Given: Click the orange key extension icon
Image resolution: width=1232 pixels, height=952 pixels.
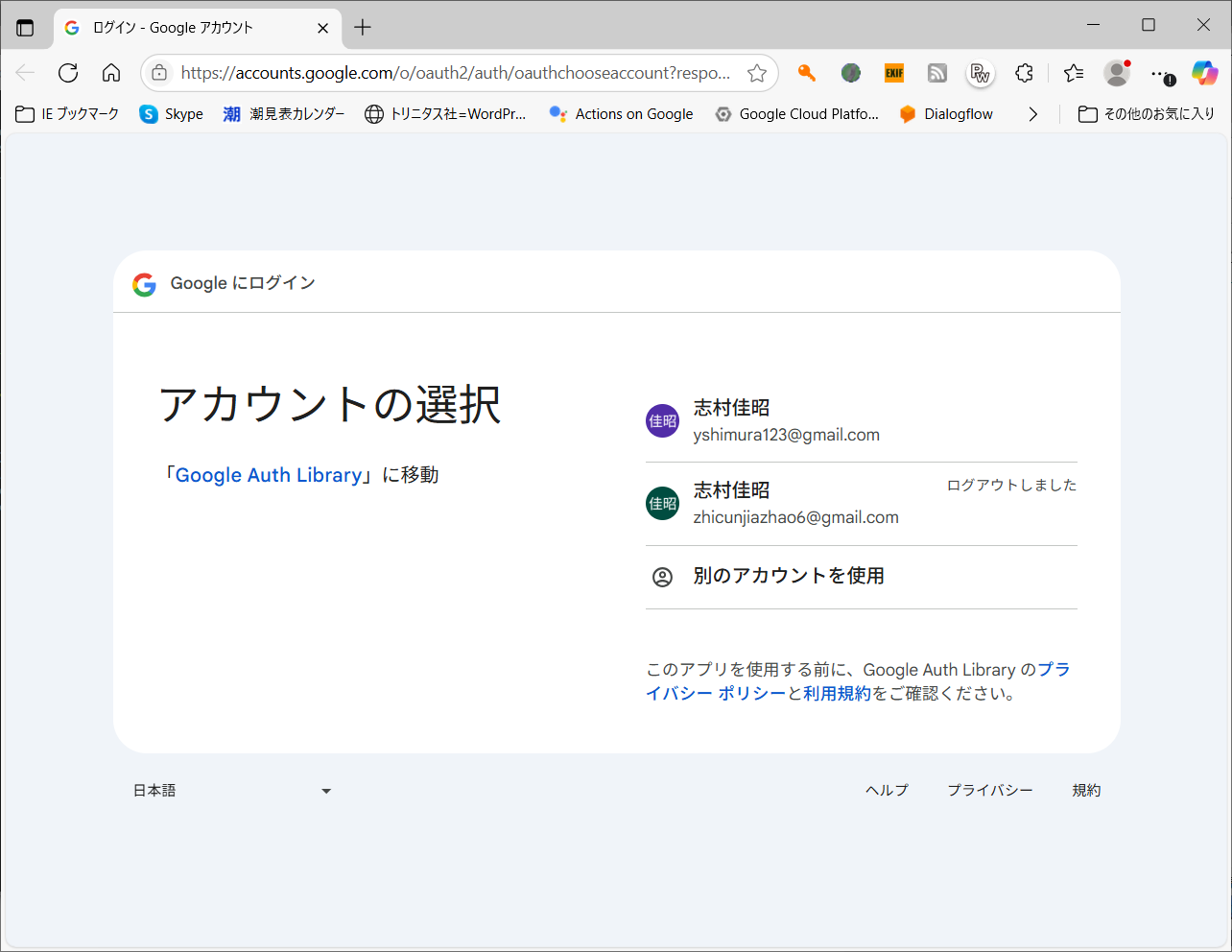Looking at the screenshot, I should pyautogui.click(x=807, y=73).
